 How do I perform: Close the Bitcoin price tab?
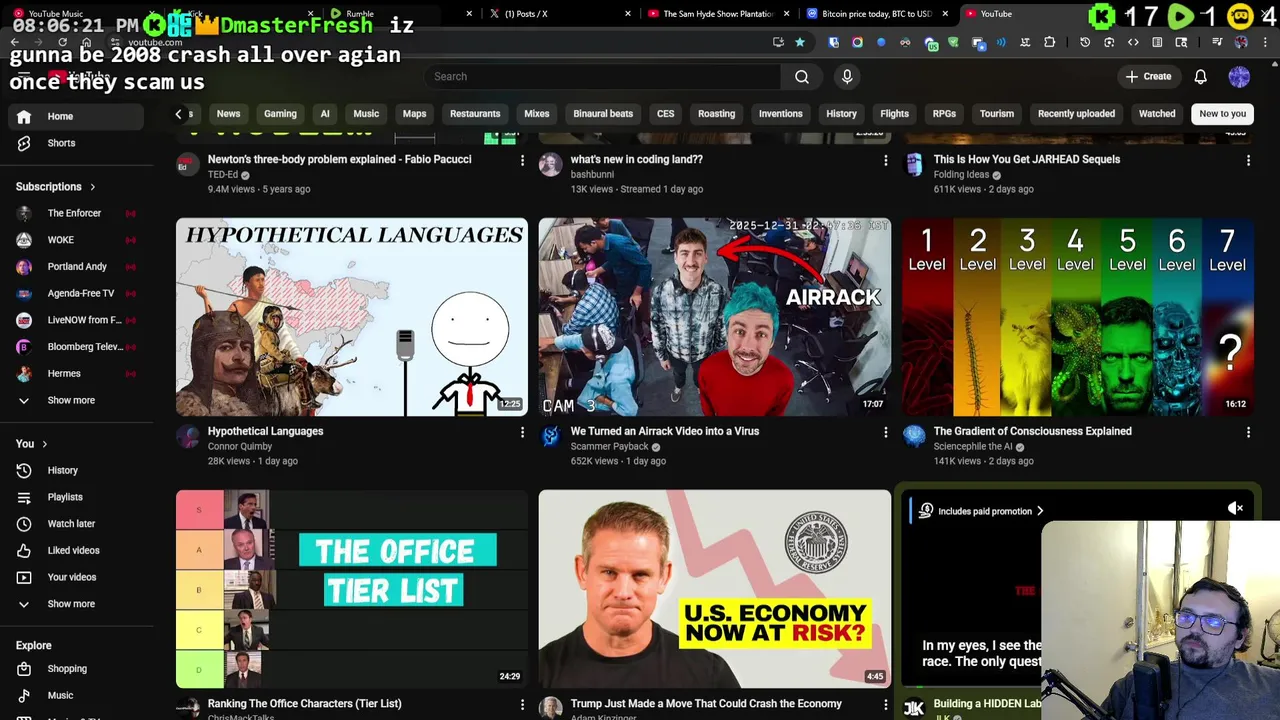[x=946, y=14]
